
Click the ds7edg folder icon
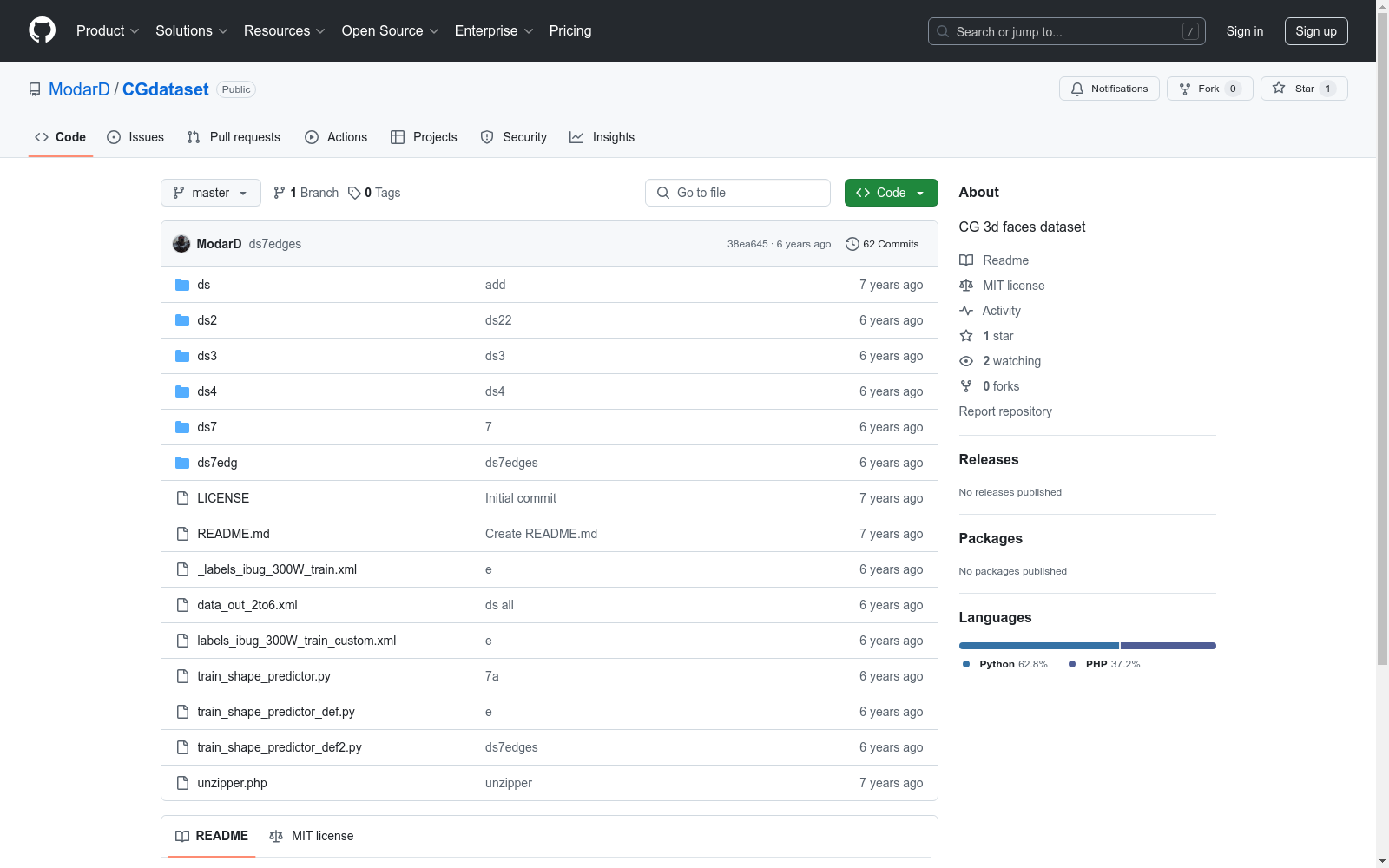(x=182, y=463)
